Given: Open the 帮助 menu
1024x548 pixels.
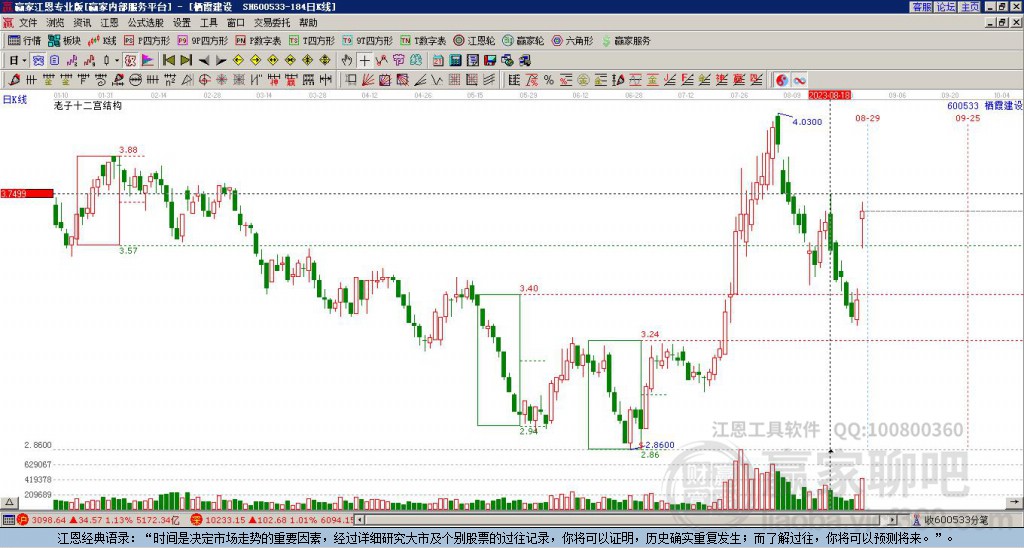Looking at the screenshot, I should click(308, 23).
